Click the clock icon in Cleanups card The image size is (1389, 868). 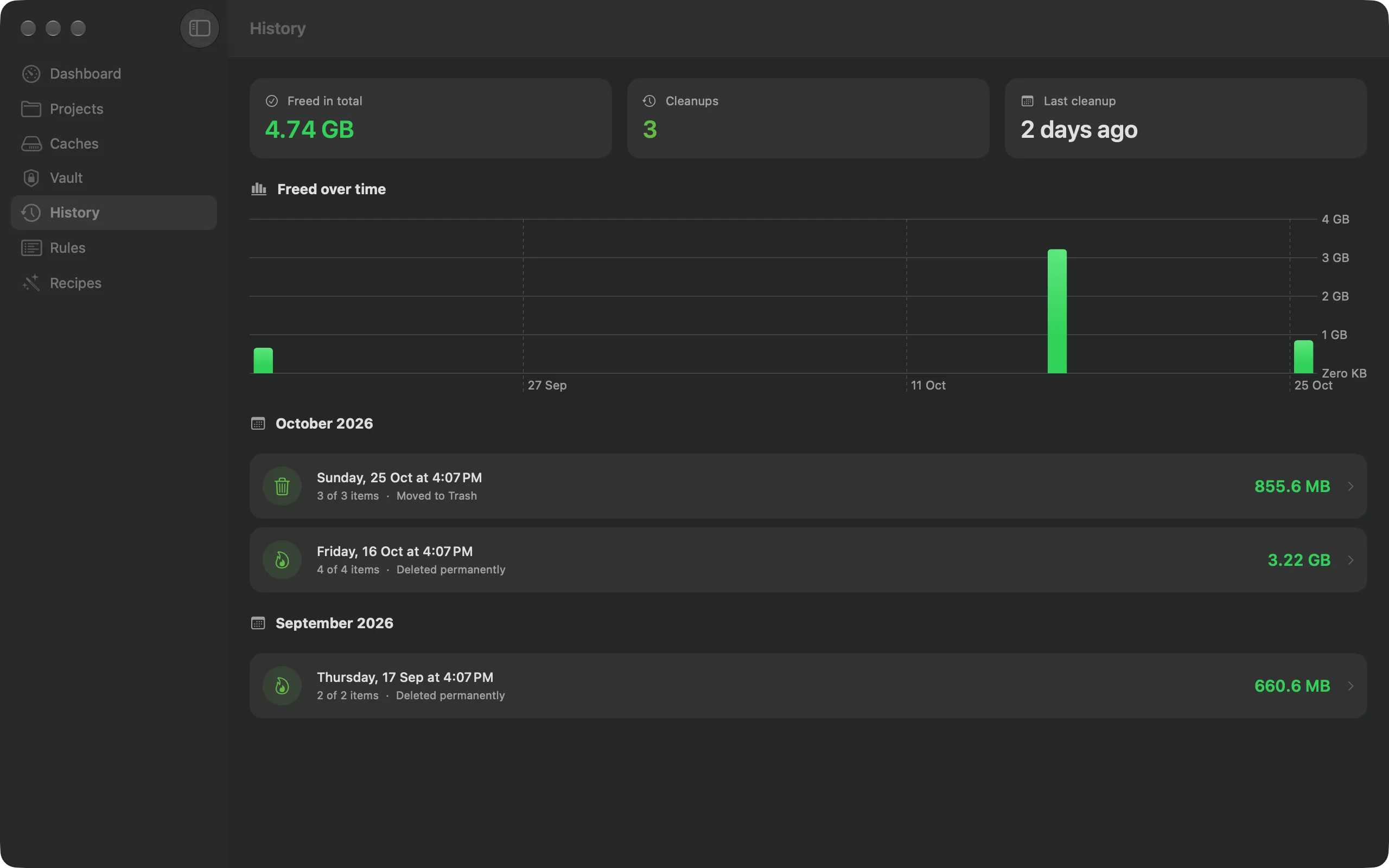(x=649, y=101)
